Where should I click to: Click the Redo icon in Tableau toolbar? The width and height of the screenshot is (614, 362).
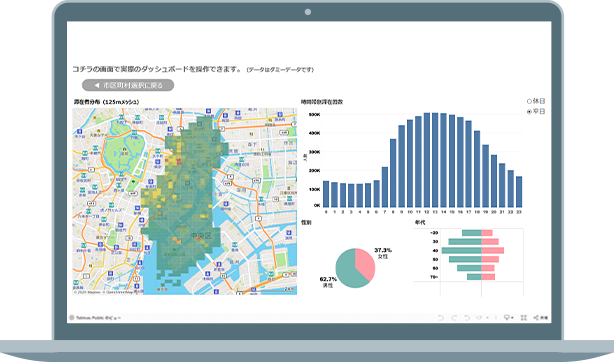click(454, 318)
